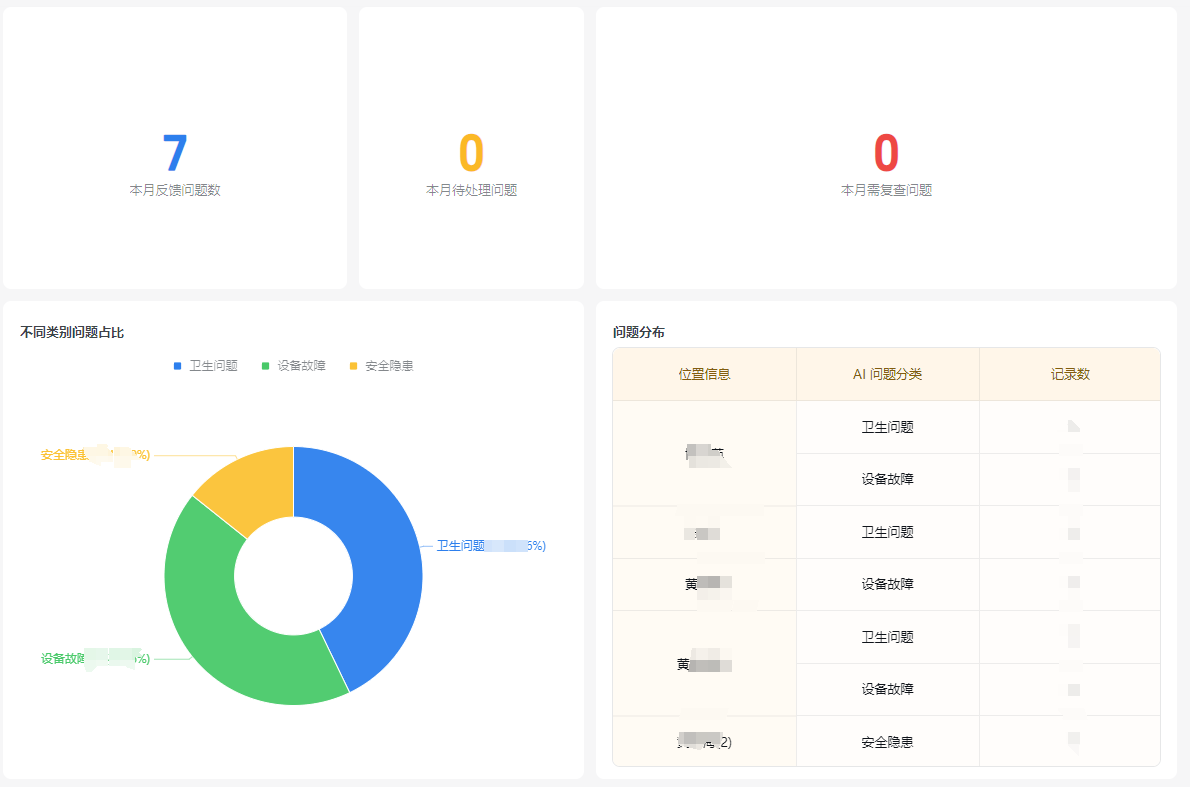Click the 位置信息 column header
The height and width of the screenshot is (787, 1190).
tap(704, 374)
